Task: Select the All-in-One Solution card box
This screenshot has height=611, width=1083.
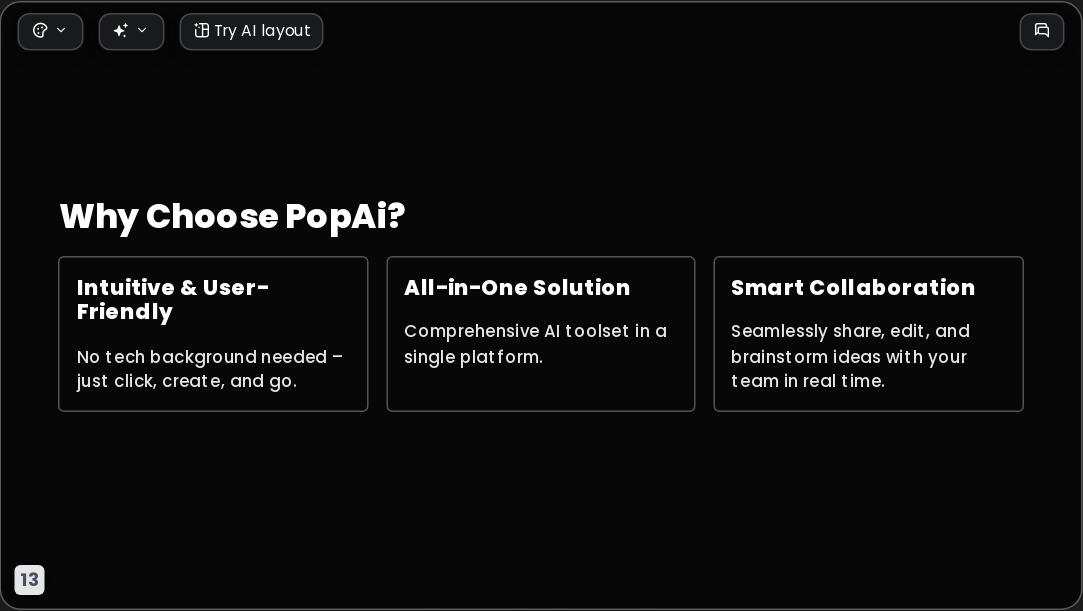Action: [x=541, y=334]
